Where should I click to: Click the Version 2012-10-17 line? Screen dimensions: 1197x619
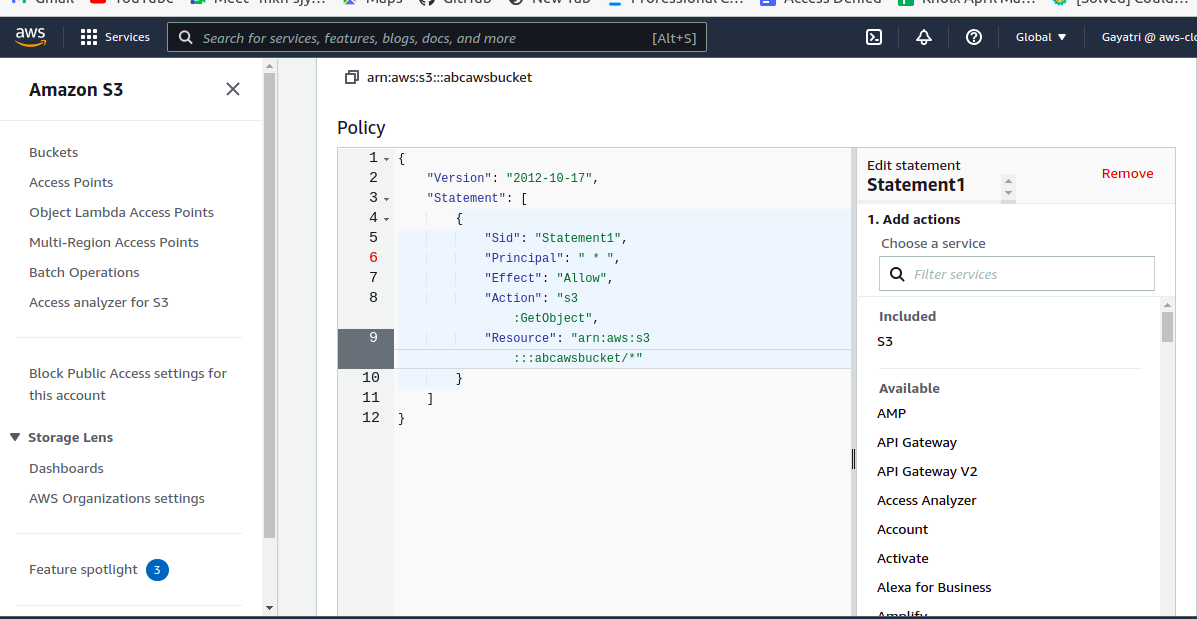click(512, 178)
